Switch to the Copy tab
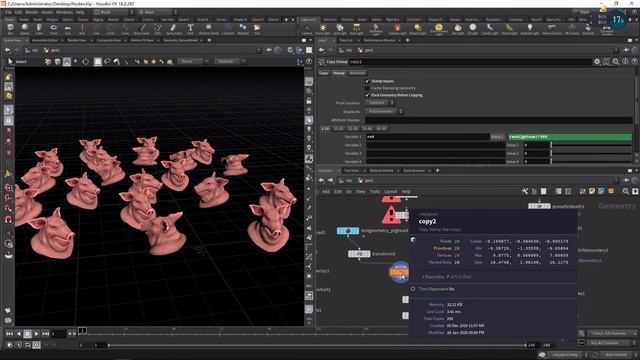The width and height of the screenshot is (640, 360). [x=324, y=73]
